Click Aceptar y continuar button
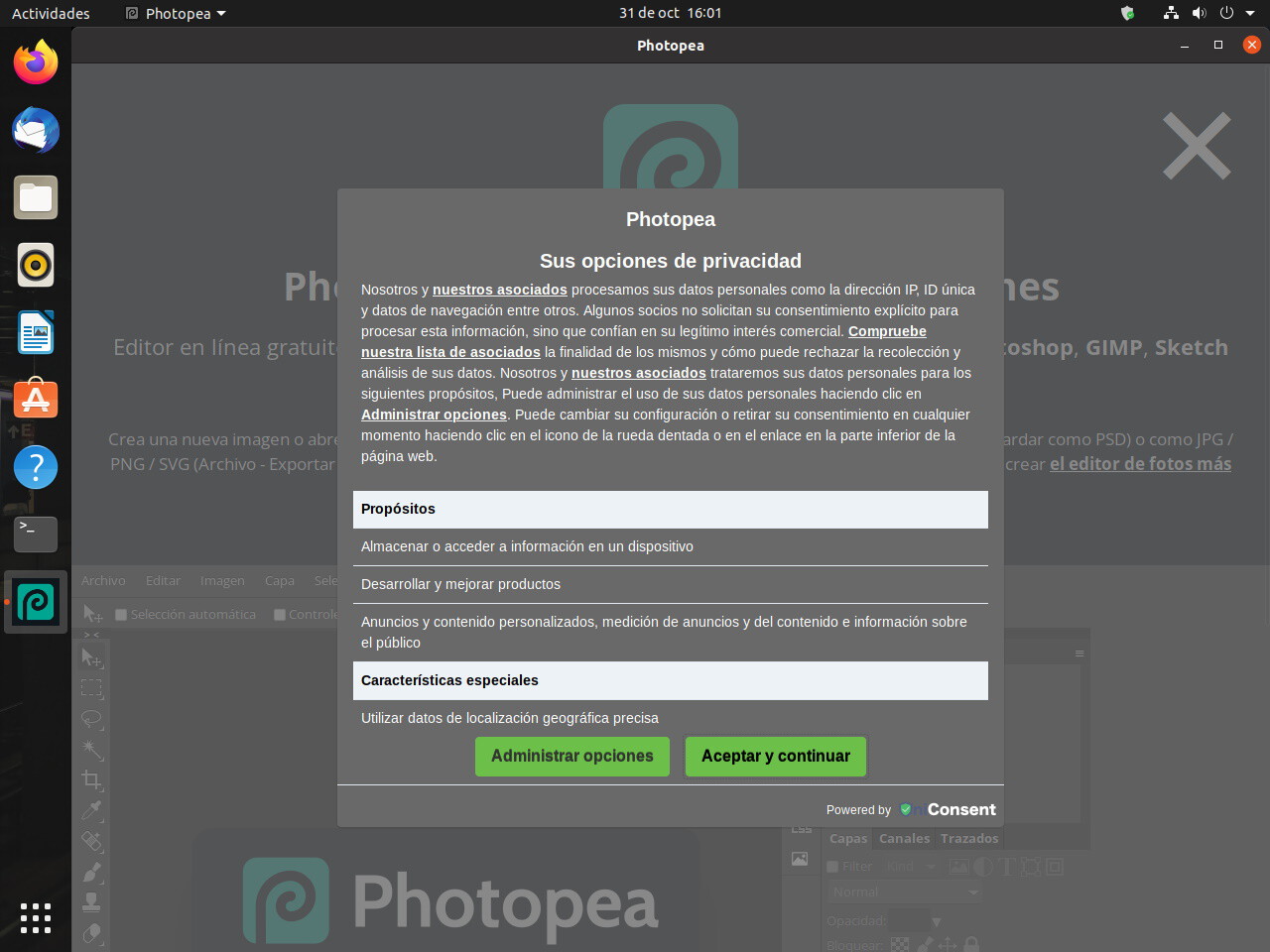Viewport: 1270px width, 952px height. tap(776, 756)
